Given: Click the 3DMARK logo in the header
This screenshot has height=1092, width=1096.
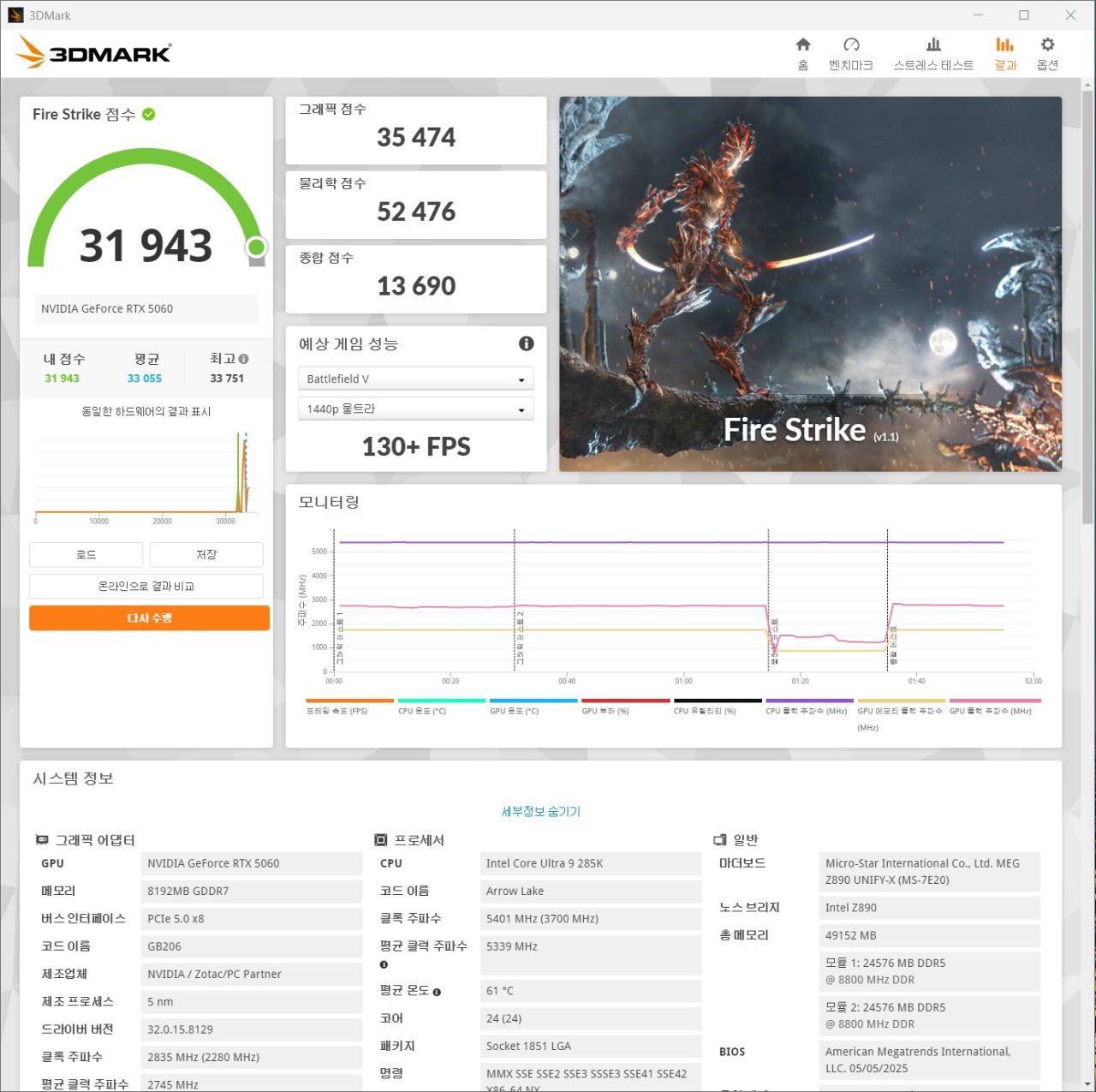Looking at the screenshot, I should [x=94, y=53].
